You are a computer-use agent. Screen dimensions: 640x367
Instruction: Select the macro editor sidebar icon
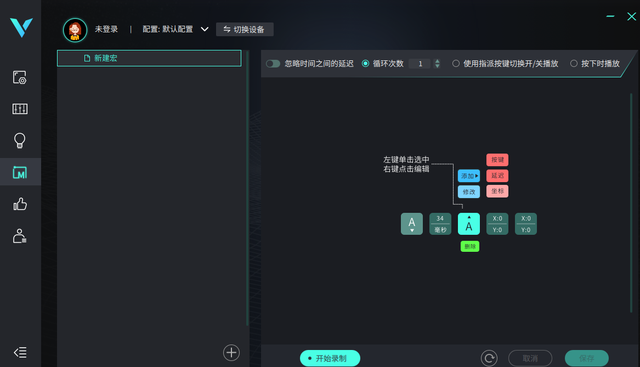point(20,172)
